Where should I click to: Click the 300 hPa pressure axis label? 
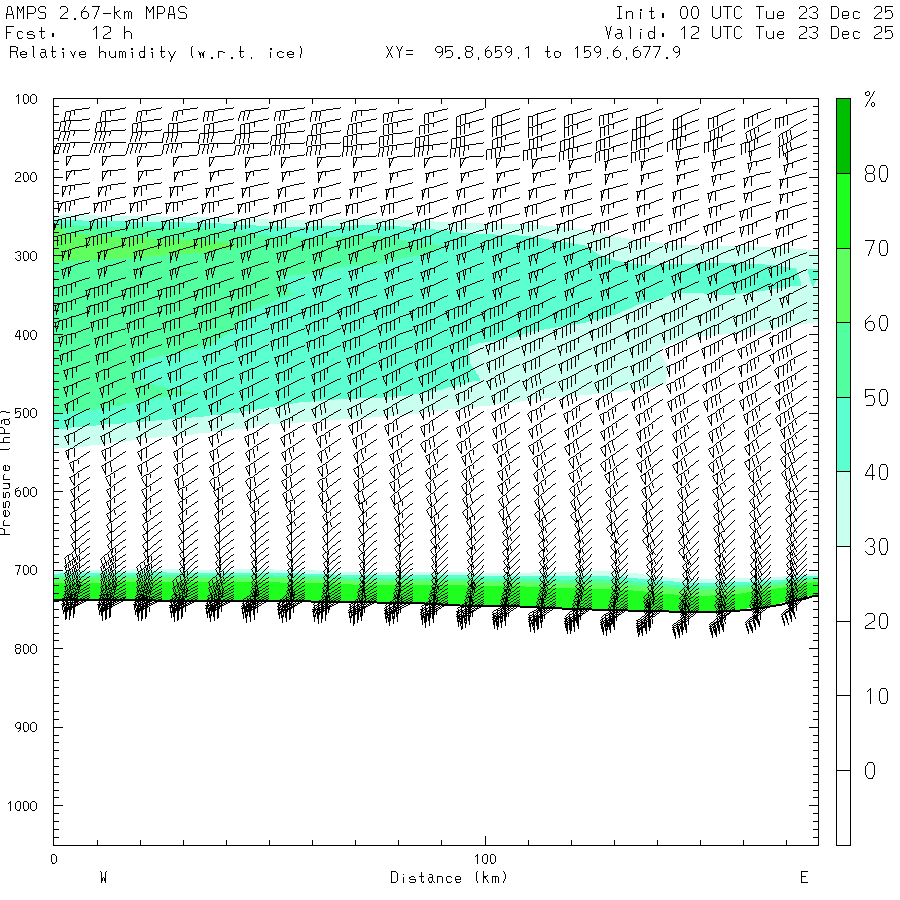(26, 256)
